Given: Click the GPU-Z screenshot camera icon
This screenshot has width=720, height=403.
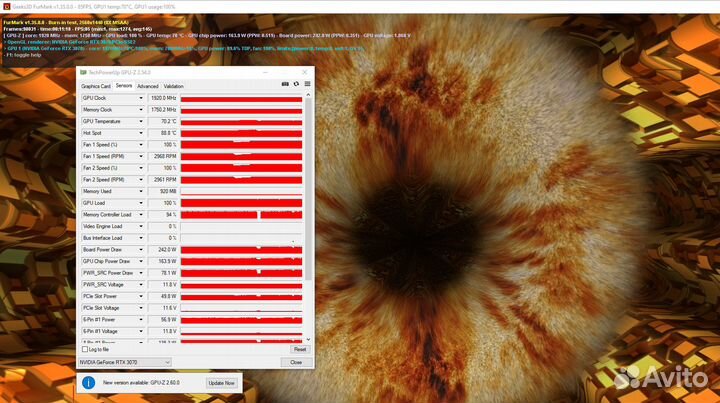Looking at the screenshot, I should pos(285,84).
